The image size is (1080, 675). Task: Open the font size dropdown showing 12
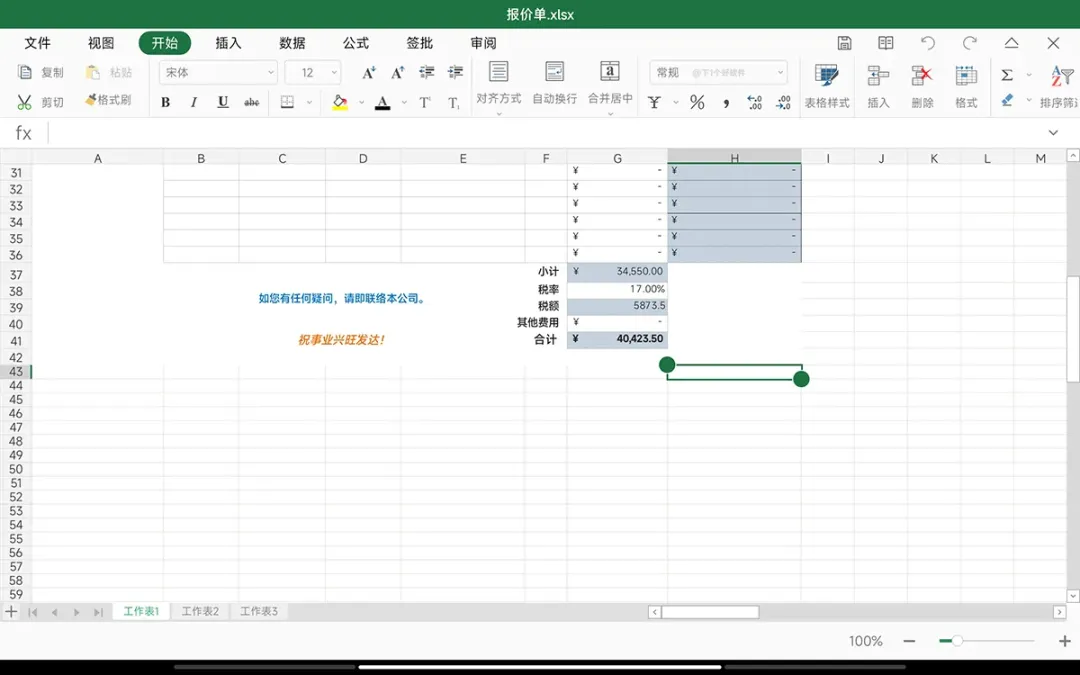point(313,72)
